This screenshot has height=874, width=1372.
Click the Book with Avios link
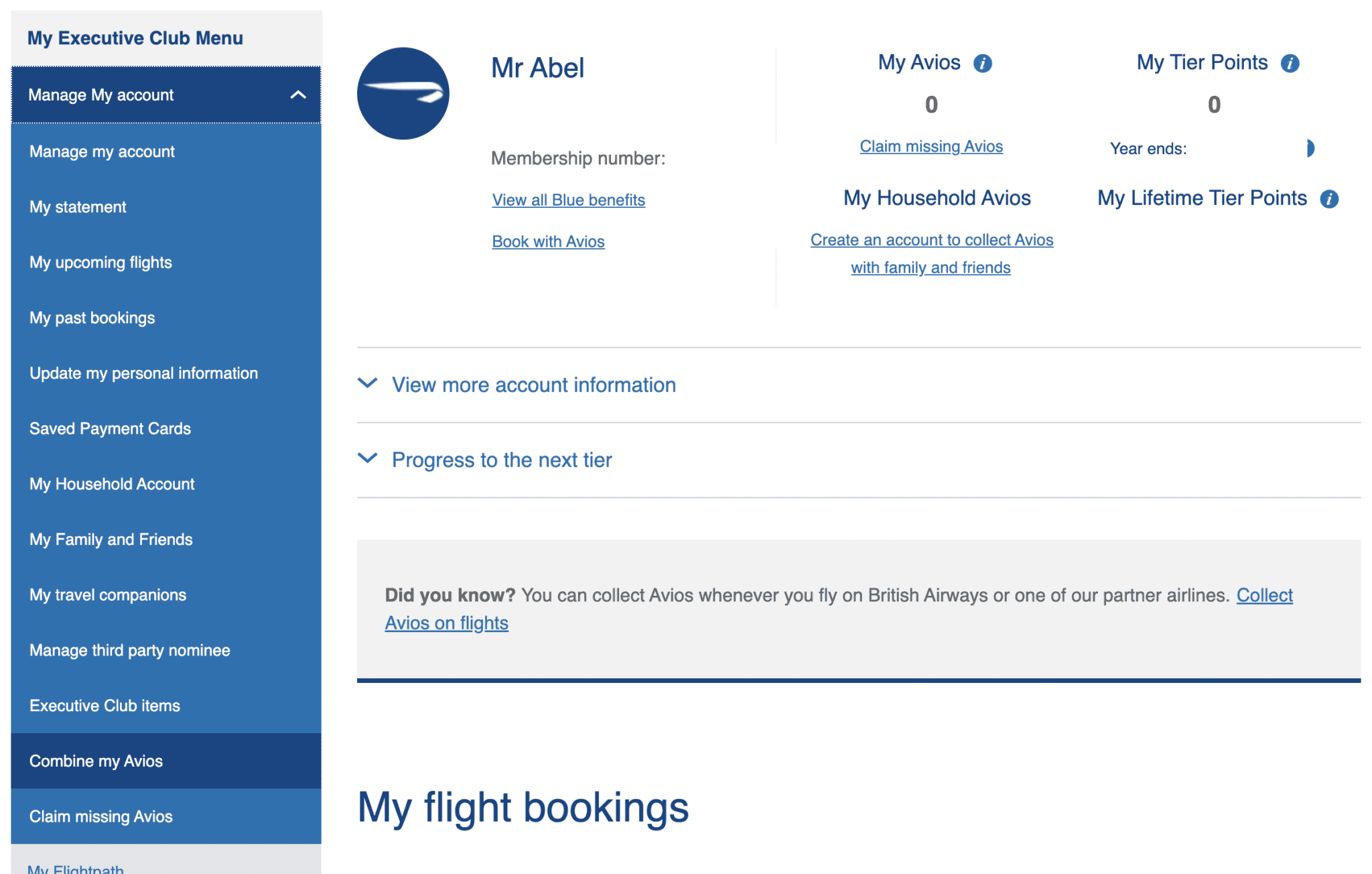tap(548, 241)
